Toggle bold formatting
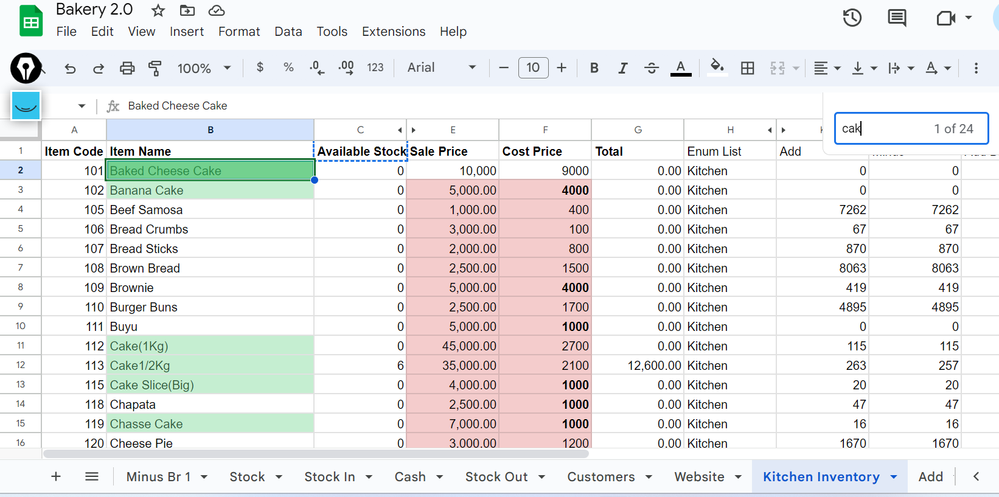This screenshot has width=999, height=497. point(594,68)
